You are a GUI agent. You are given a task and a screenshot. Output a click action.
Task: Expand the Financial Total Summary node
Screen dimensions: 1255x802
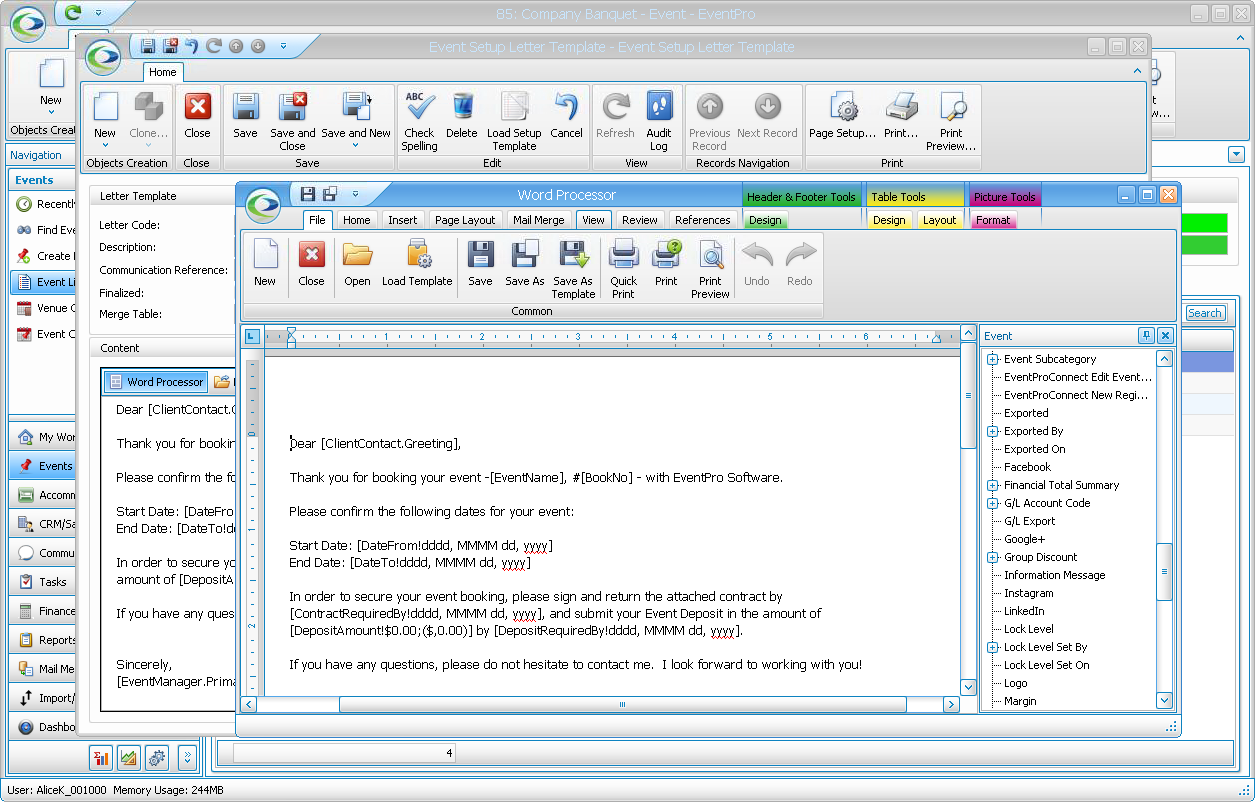993,485
